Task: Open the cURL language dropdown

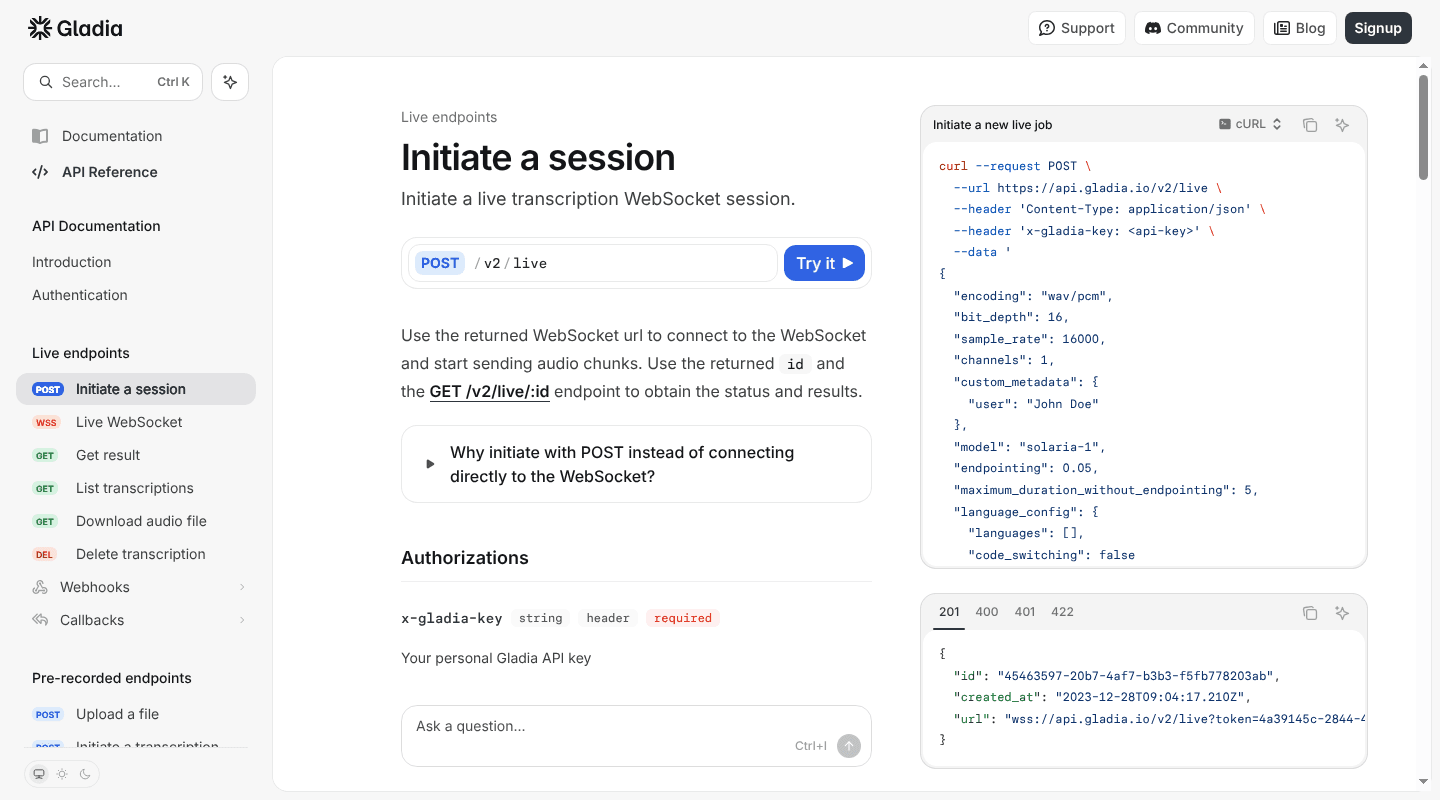Action: click(x=1250, y=124)
